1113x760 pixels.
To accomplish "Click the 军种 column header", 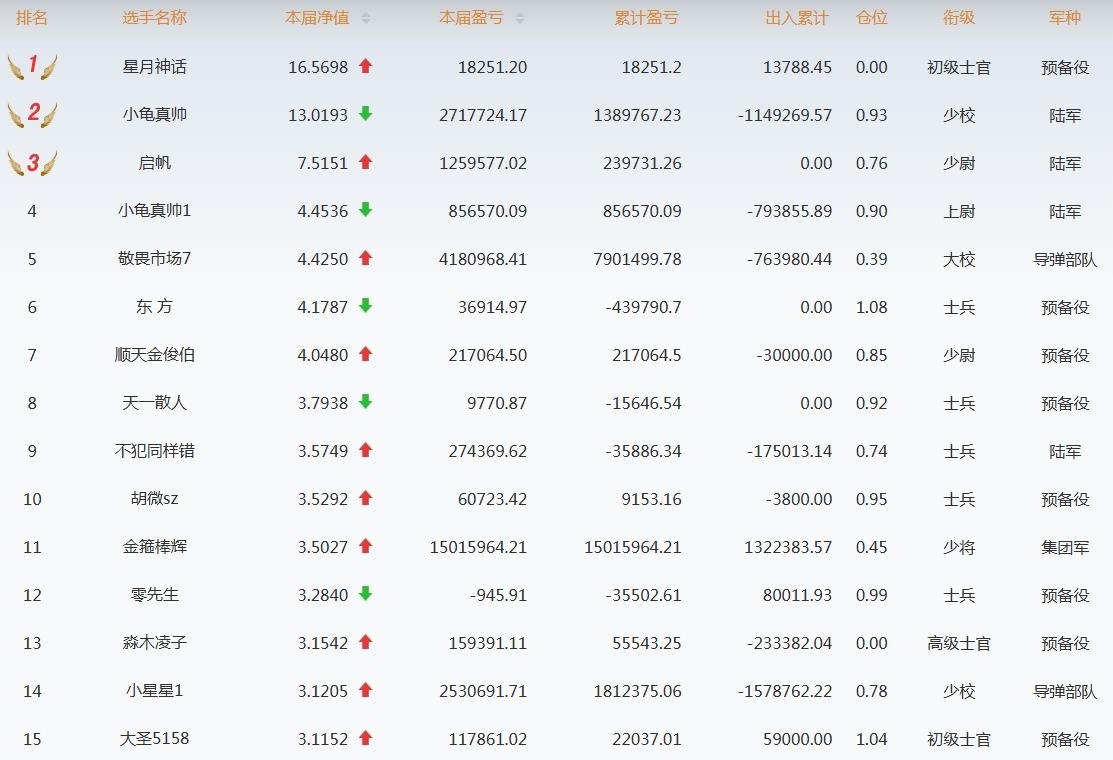I will 1065,18.
